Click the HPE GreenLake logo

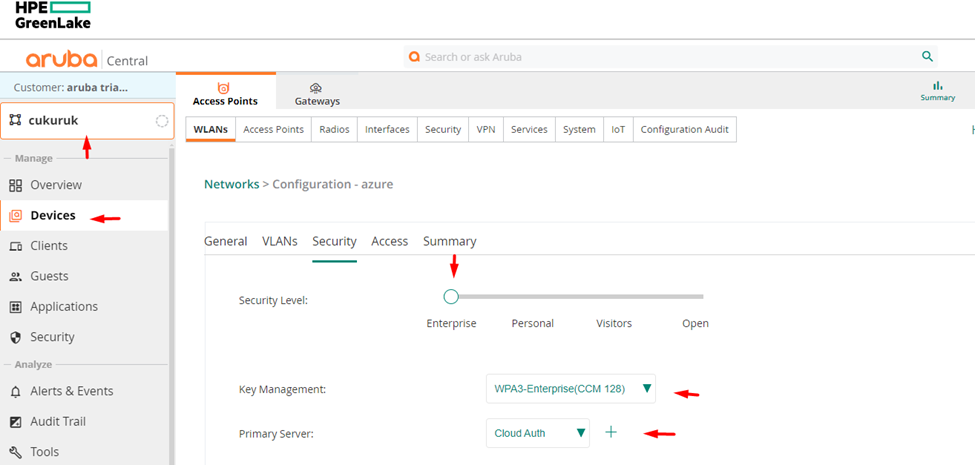53,15
